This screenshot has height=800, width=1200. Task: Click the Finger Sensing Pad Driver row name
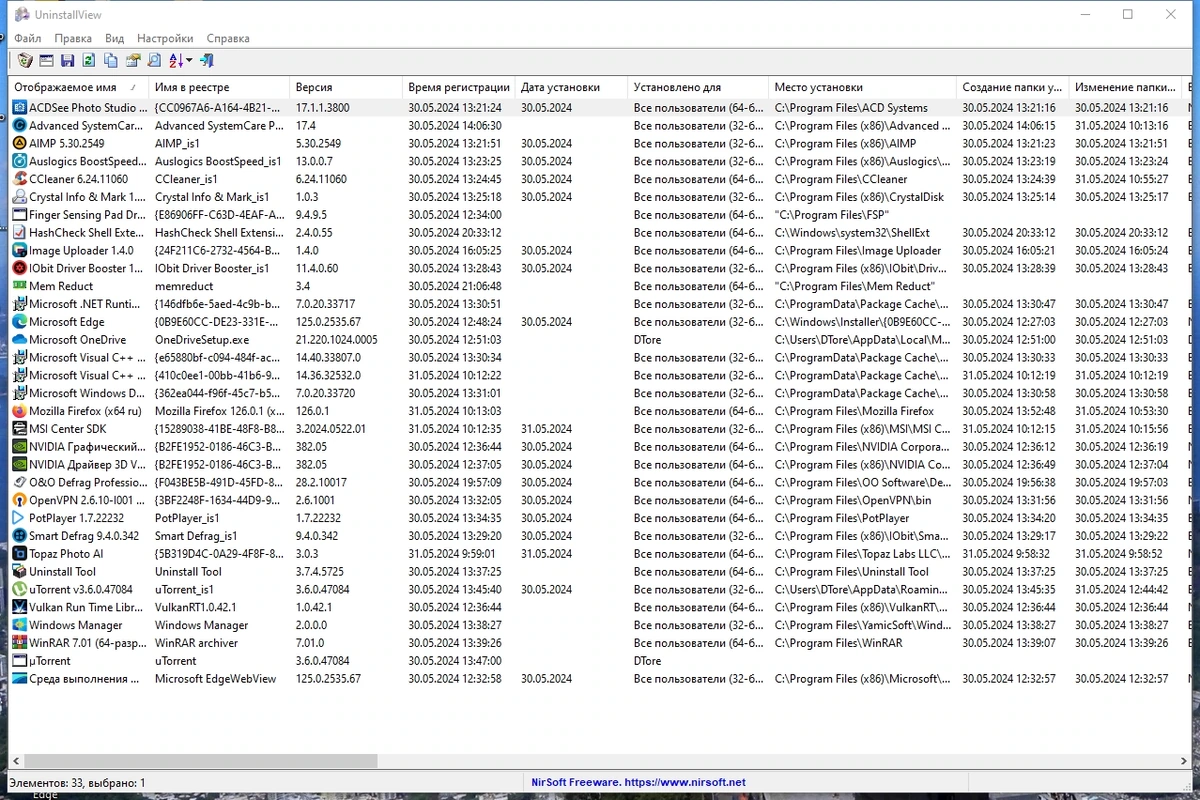click(x=86, y=215)
